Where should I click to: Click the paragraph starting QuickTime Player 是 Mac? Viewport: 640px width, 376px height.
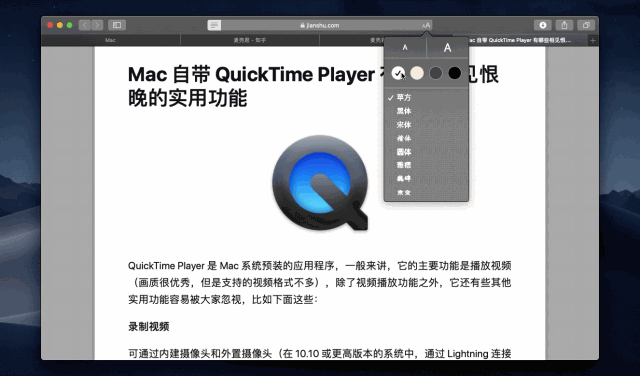[x=320, y=283]
